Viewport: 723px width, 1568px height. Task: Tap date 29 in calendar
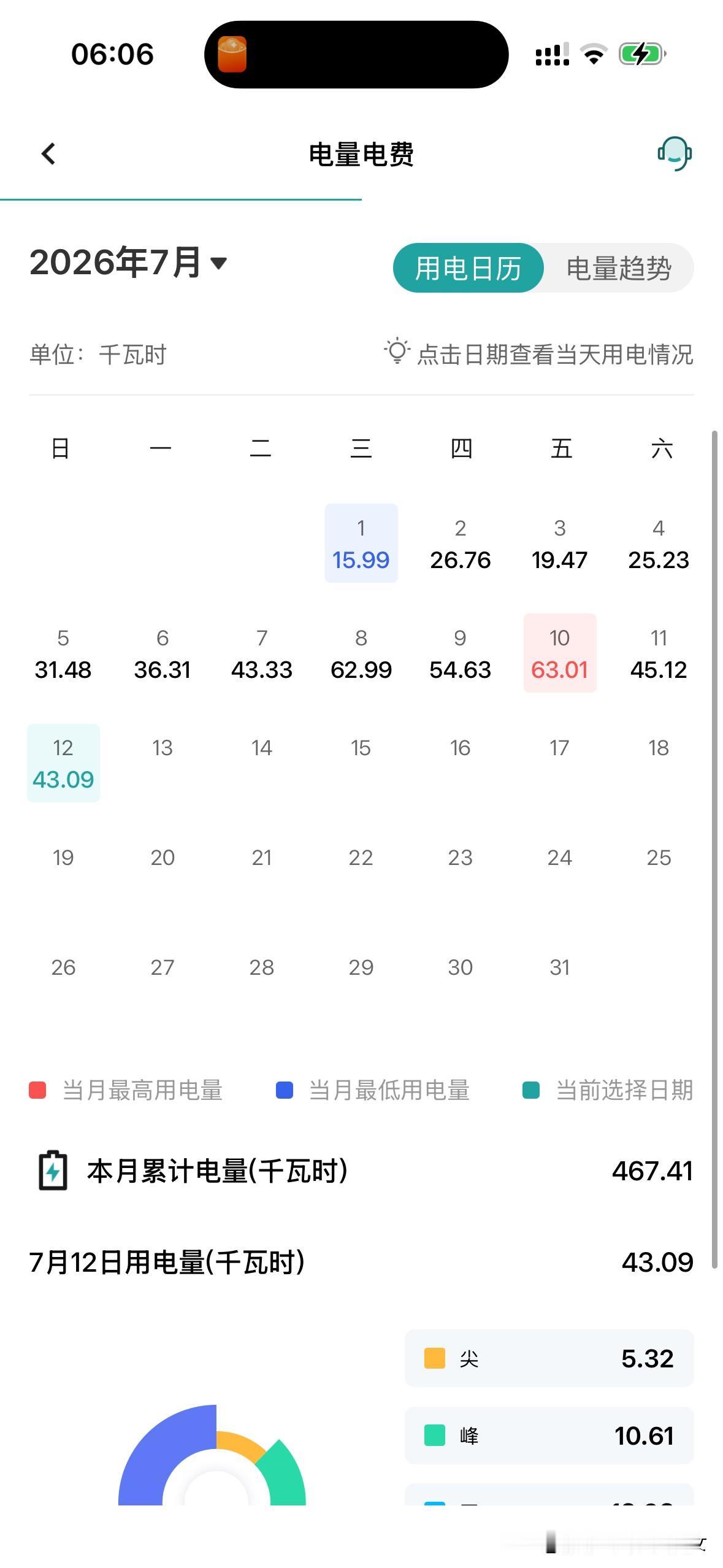(x=361, y=967)
